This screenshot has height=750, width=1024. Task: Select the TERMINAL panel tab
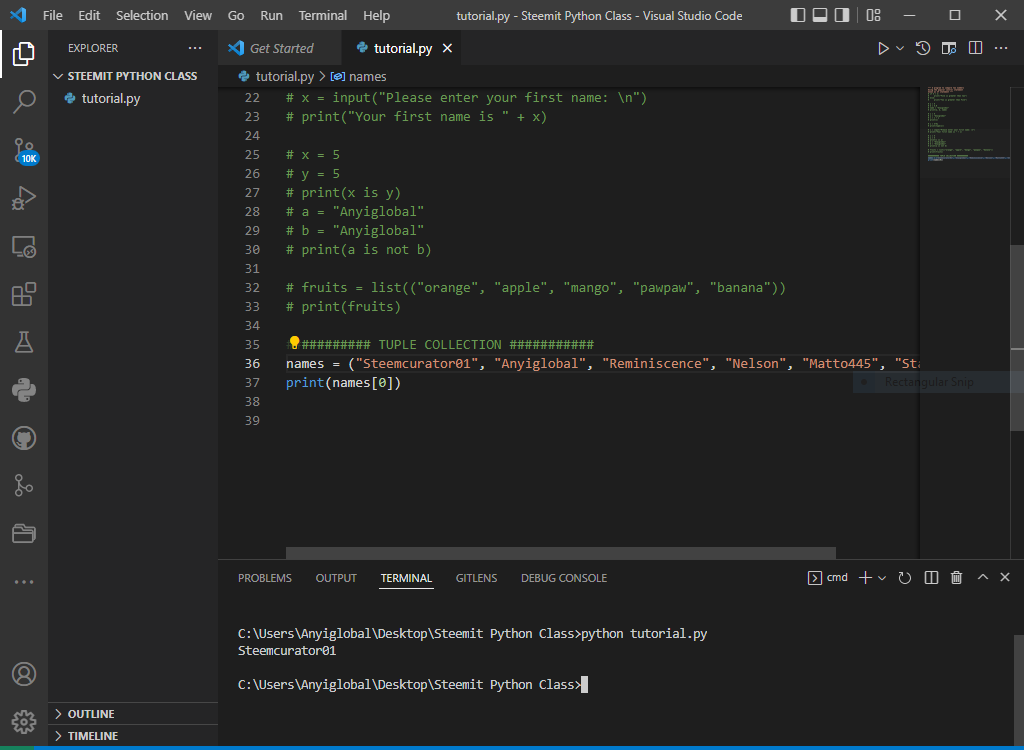[406, 578]
